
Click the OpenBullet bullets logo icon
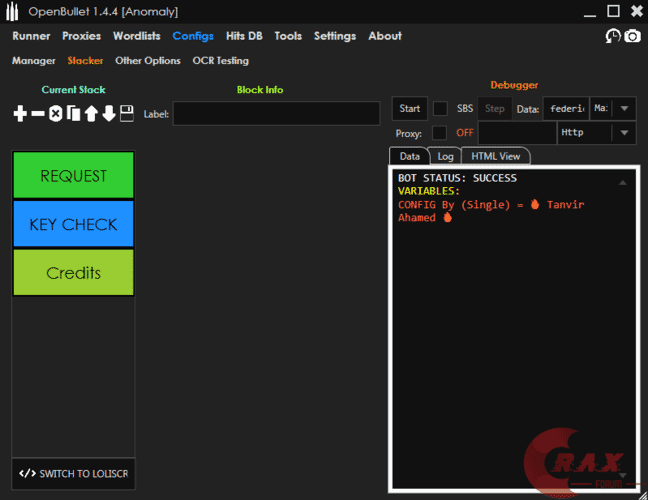12,12
